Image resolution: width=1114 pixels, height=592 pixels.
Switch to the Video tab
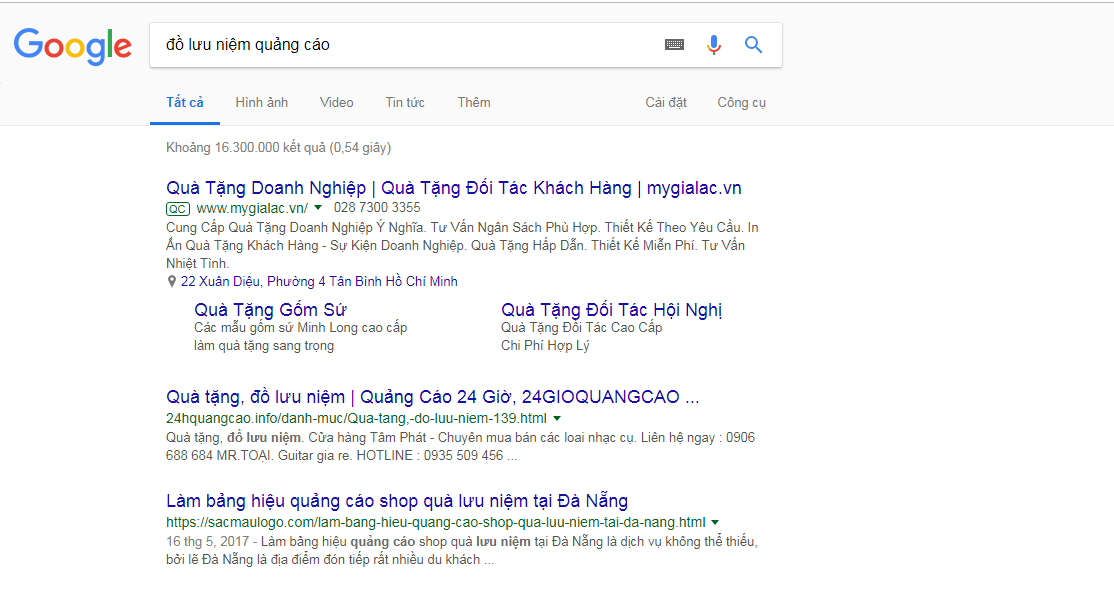pos(336,102)
